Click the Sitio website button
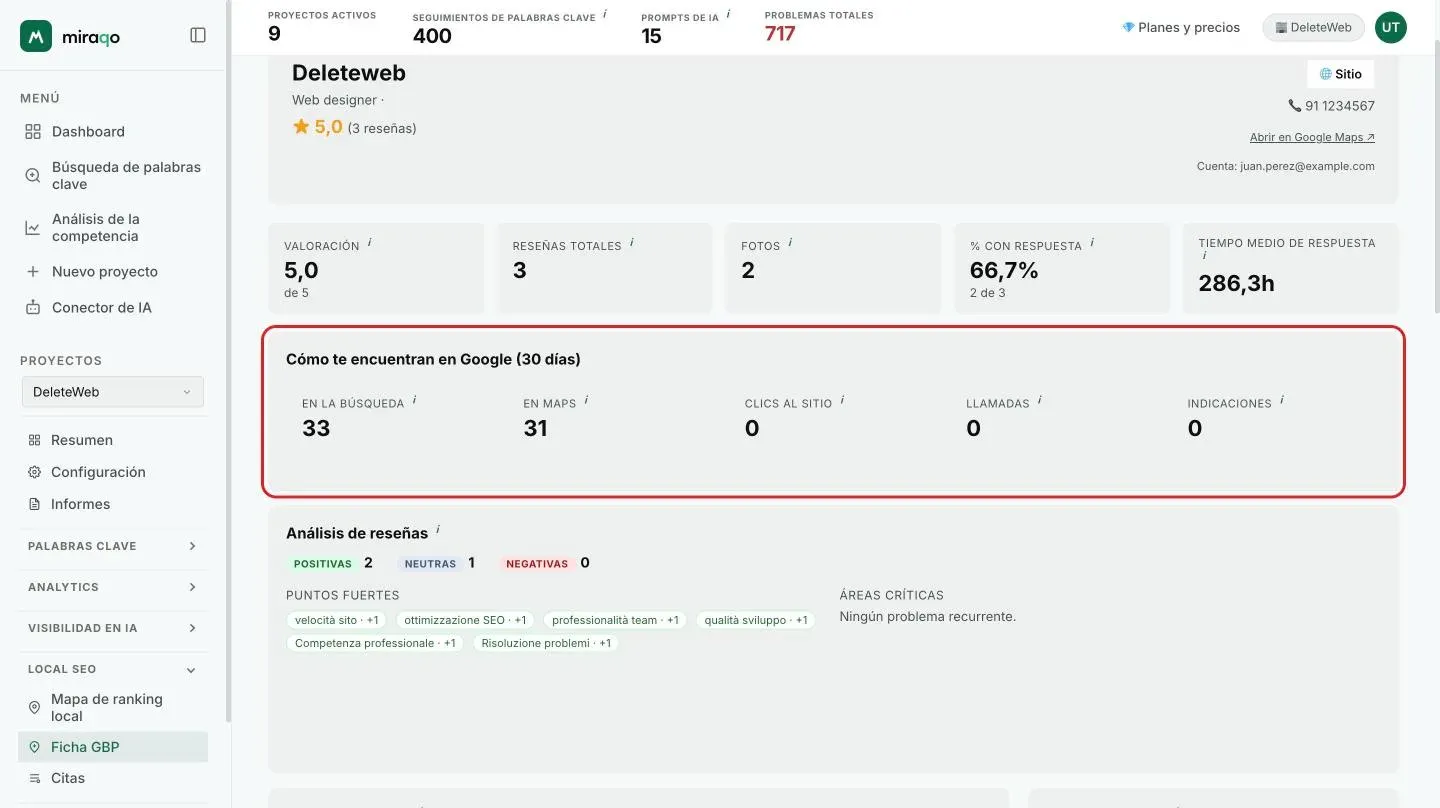 [1340, 74]
